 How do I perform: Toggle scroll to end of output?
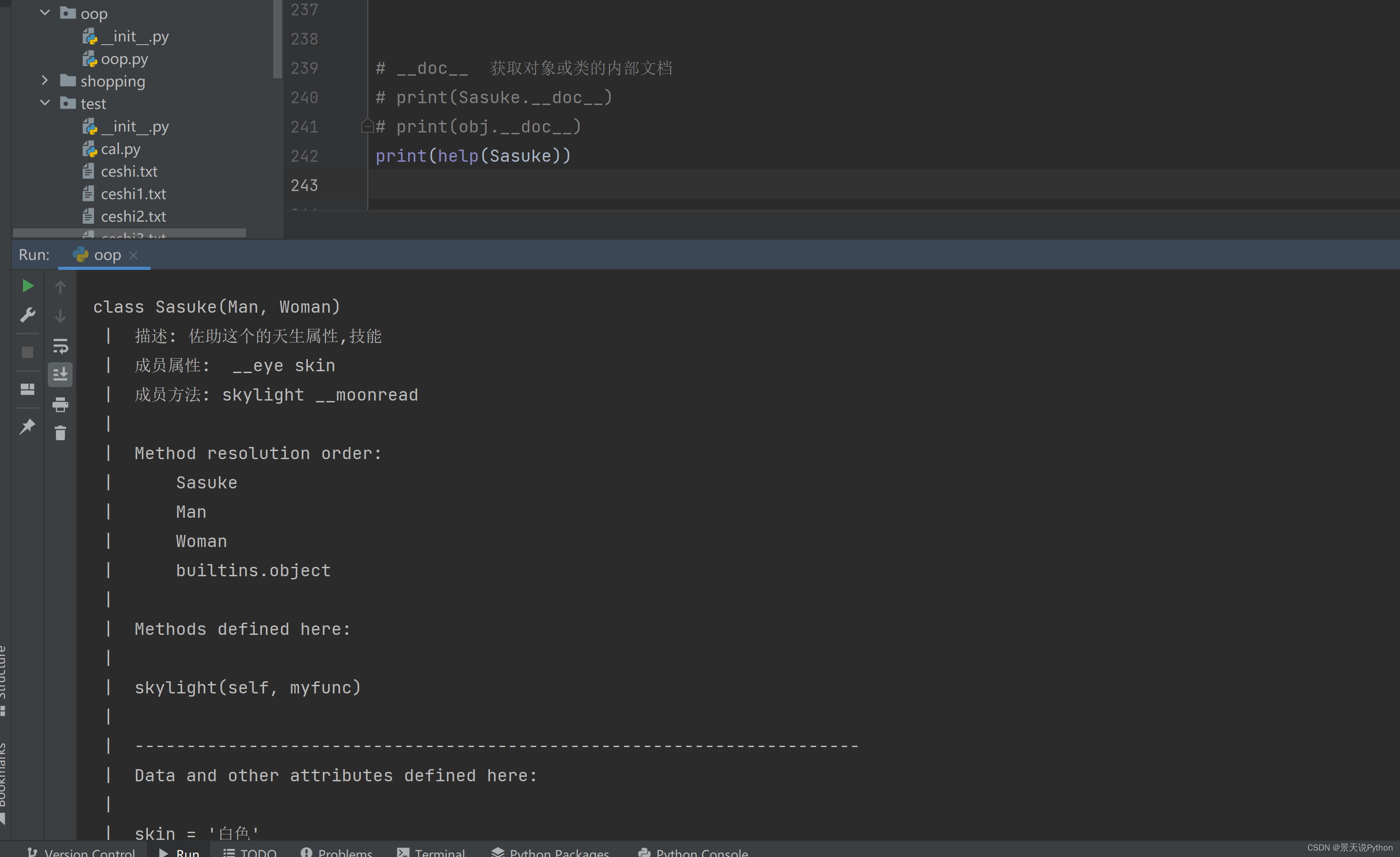(x=60, y=375)
